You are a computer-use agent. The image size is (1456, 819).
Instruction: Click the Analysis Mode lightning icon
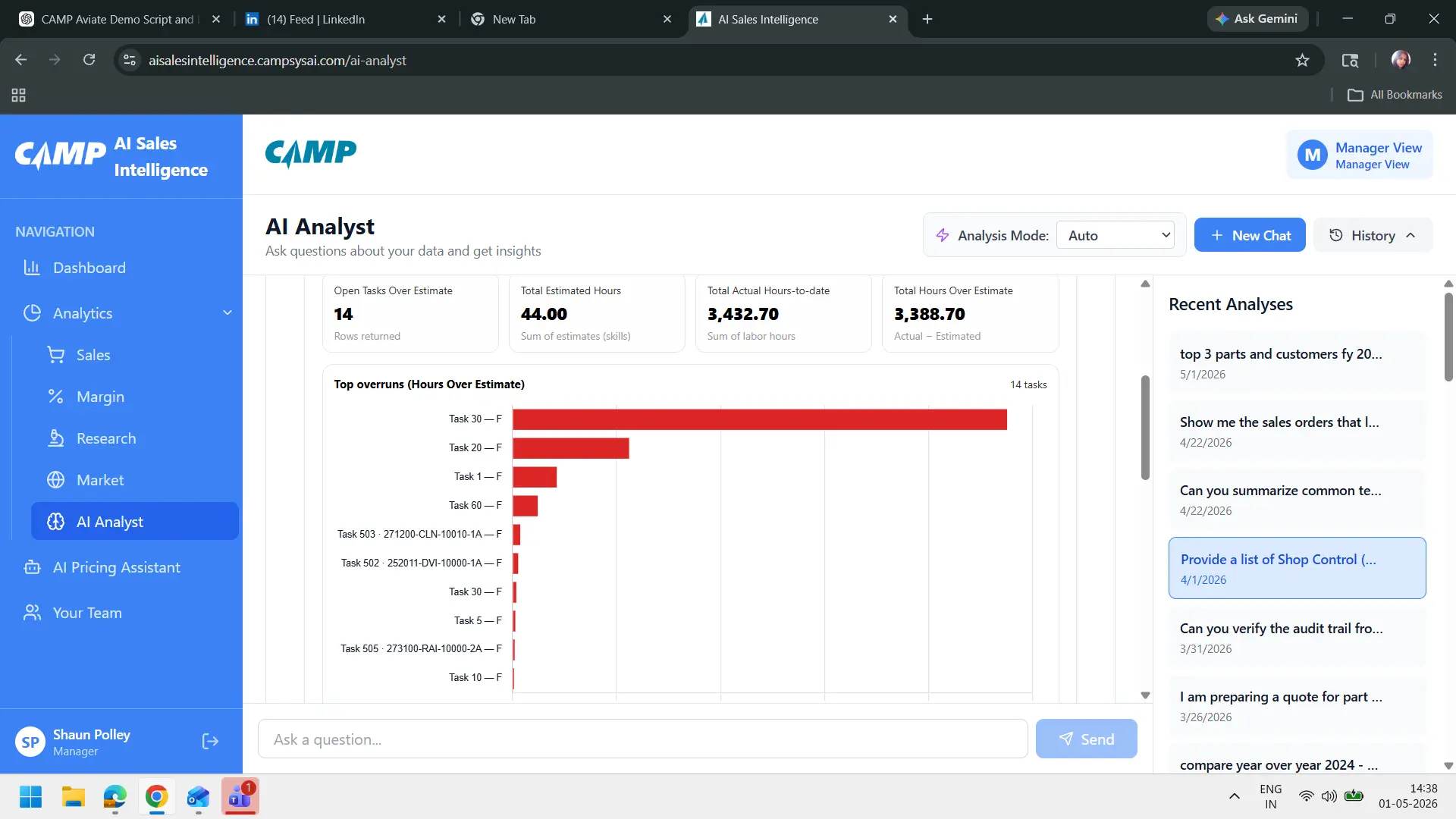[943, 235]
